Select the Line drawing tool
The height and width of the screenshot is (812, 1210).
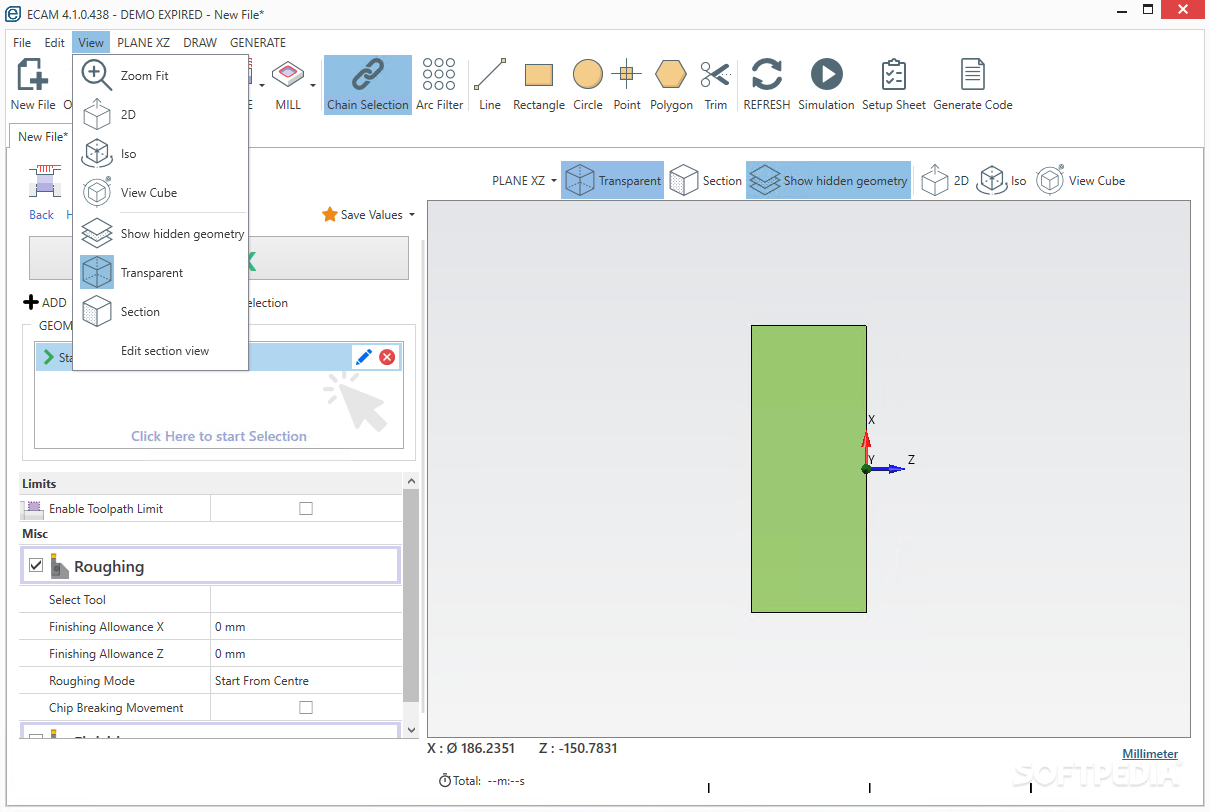[490, 84]
